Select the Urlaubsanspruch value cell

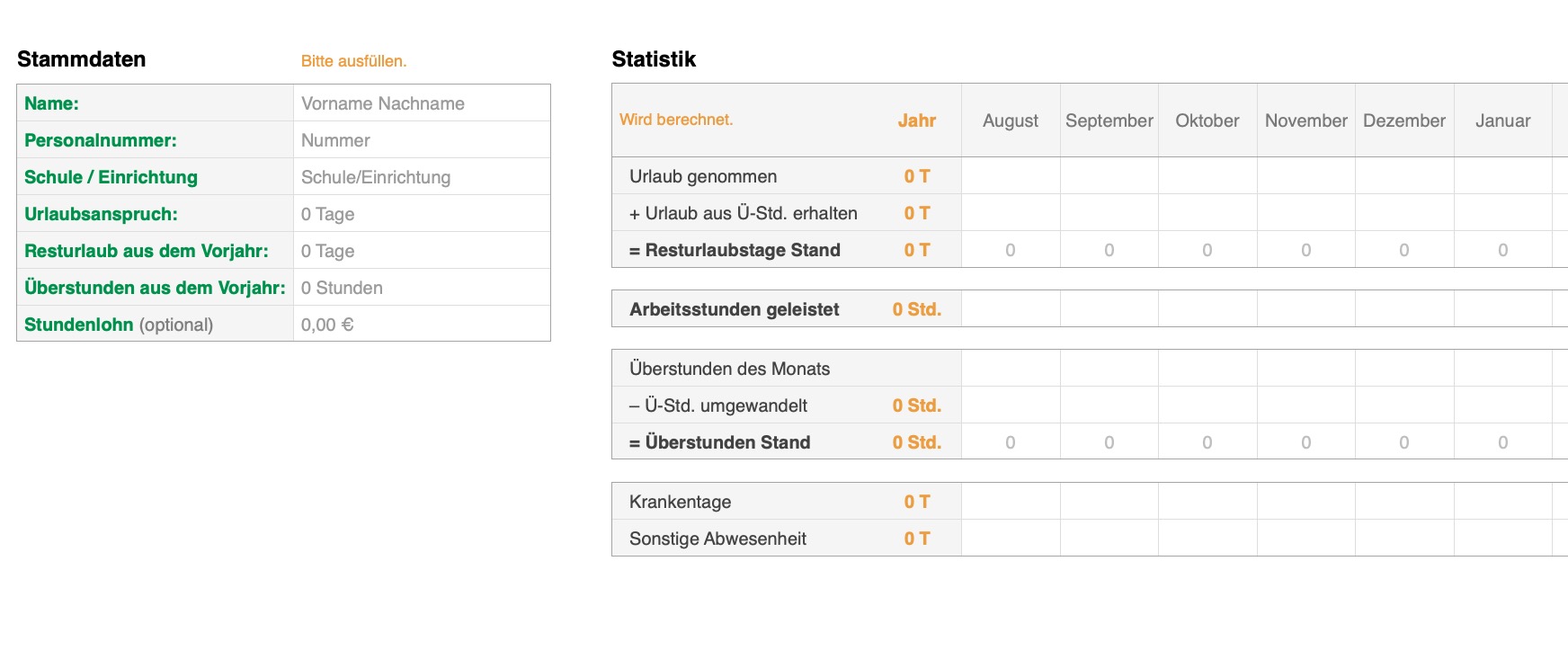click(421, 214)
